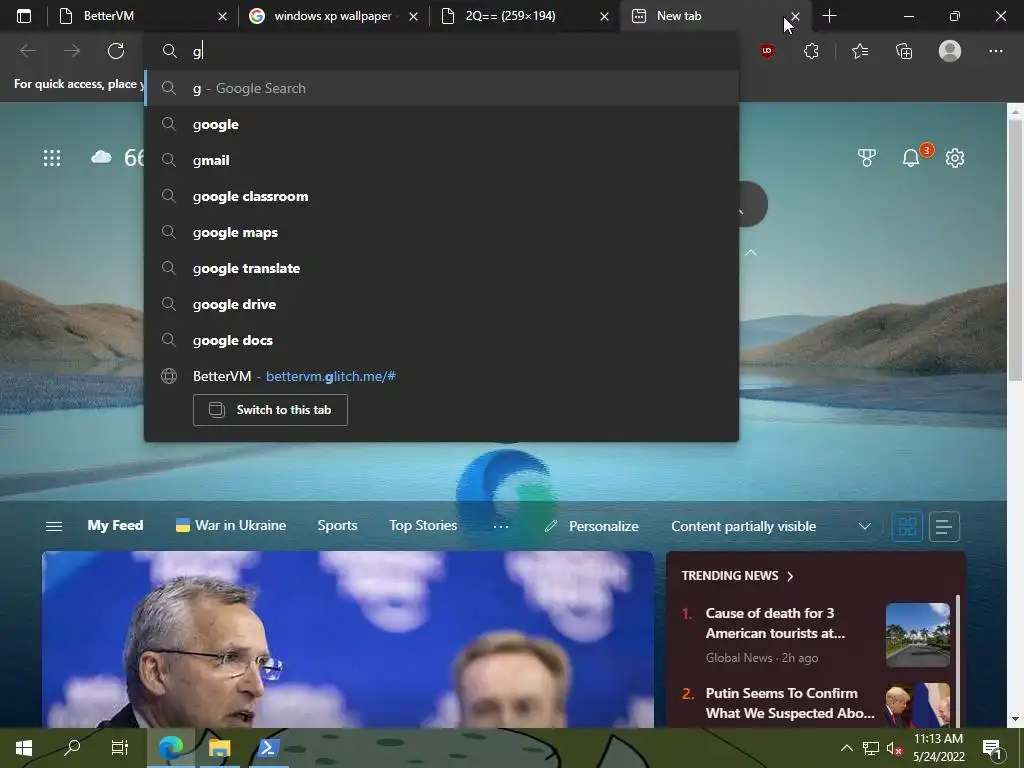
Task: Close the BetterVM tab
Action: pos(222,16)
